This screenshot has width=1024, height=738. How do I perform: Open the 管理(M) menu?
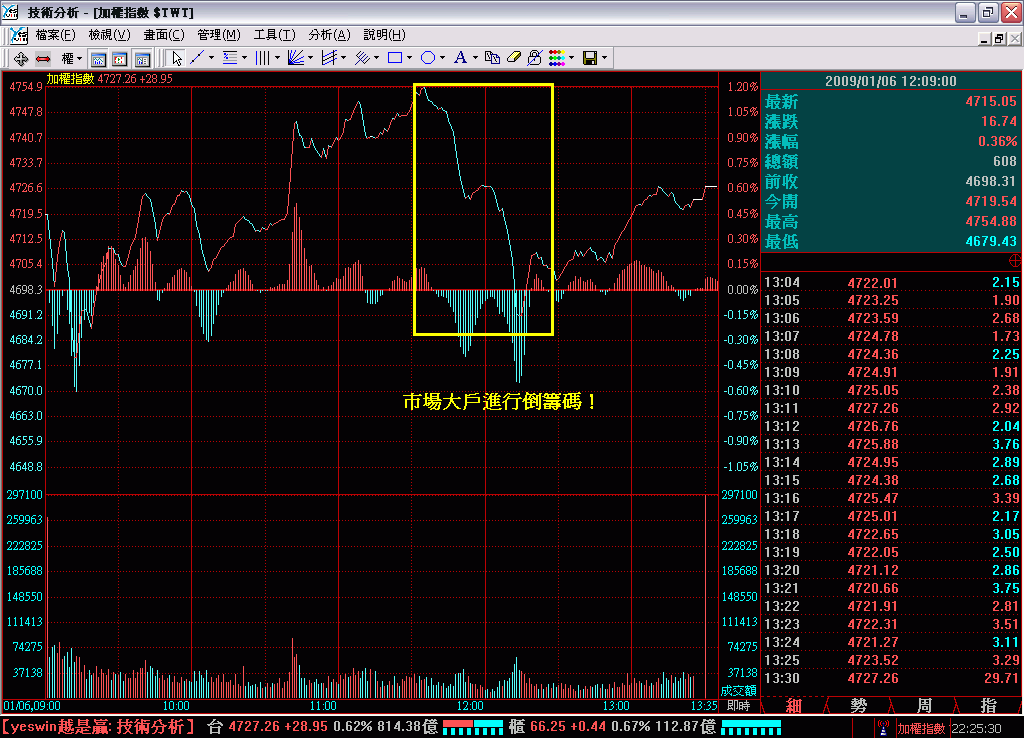click(x=219, y=35)
